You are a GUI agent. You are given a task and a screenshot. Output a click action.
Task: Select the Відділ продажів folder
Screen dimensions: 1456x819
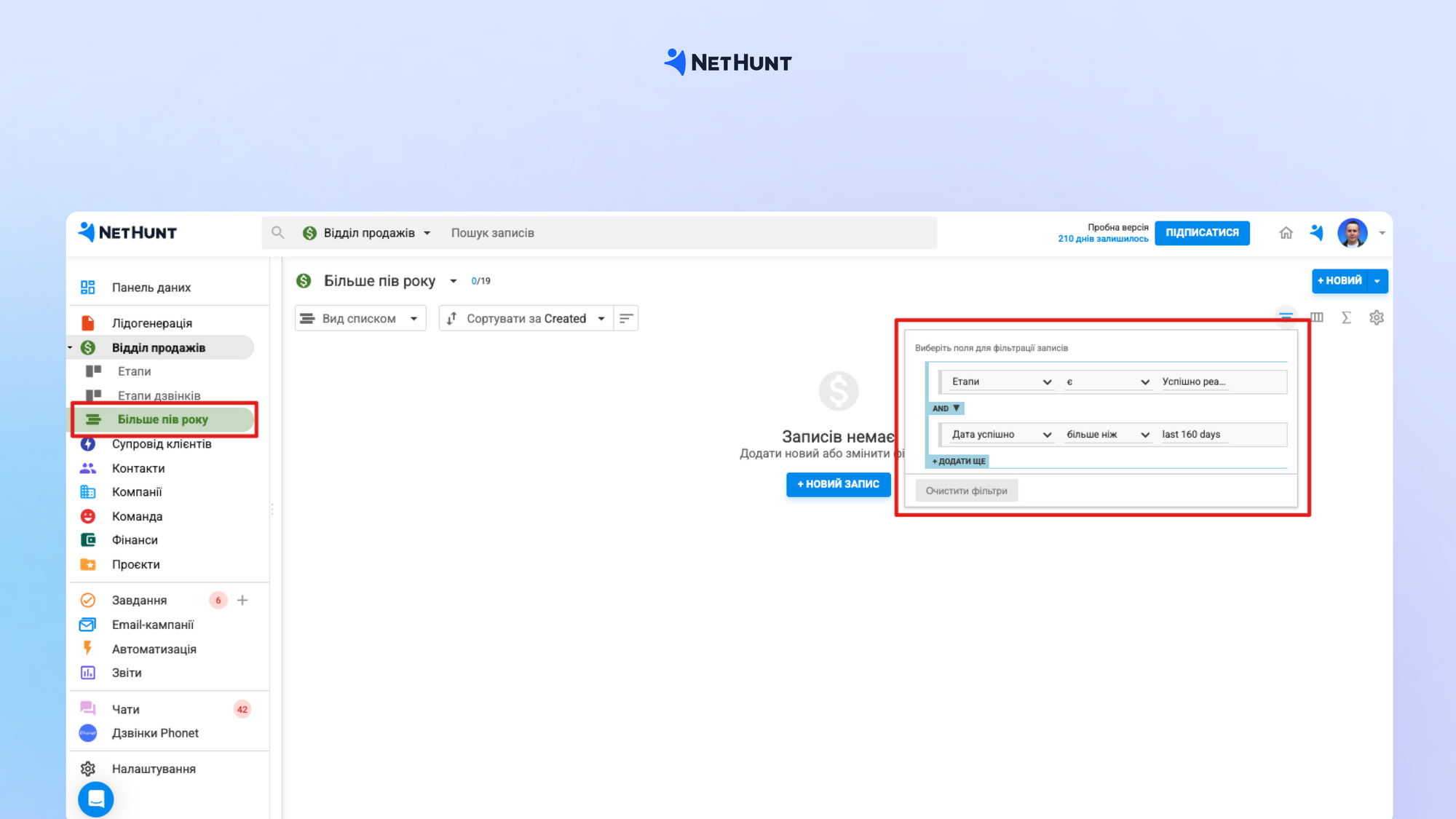point(159,348)
